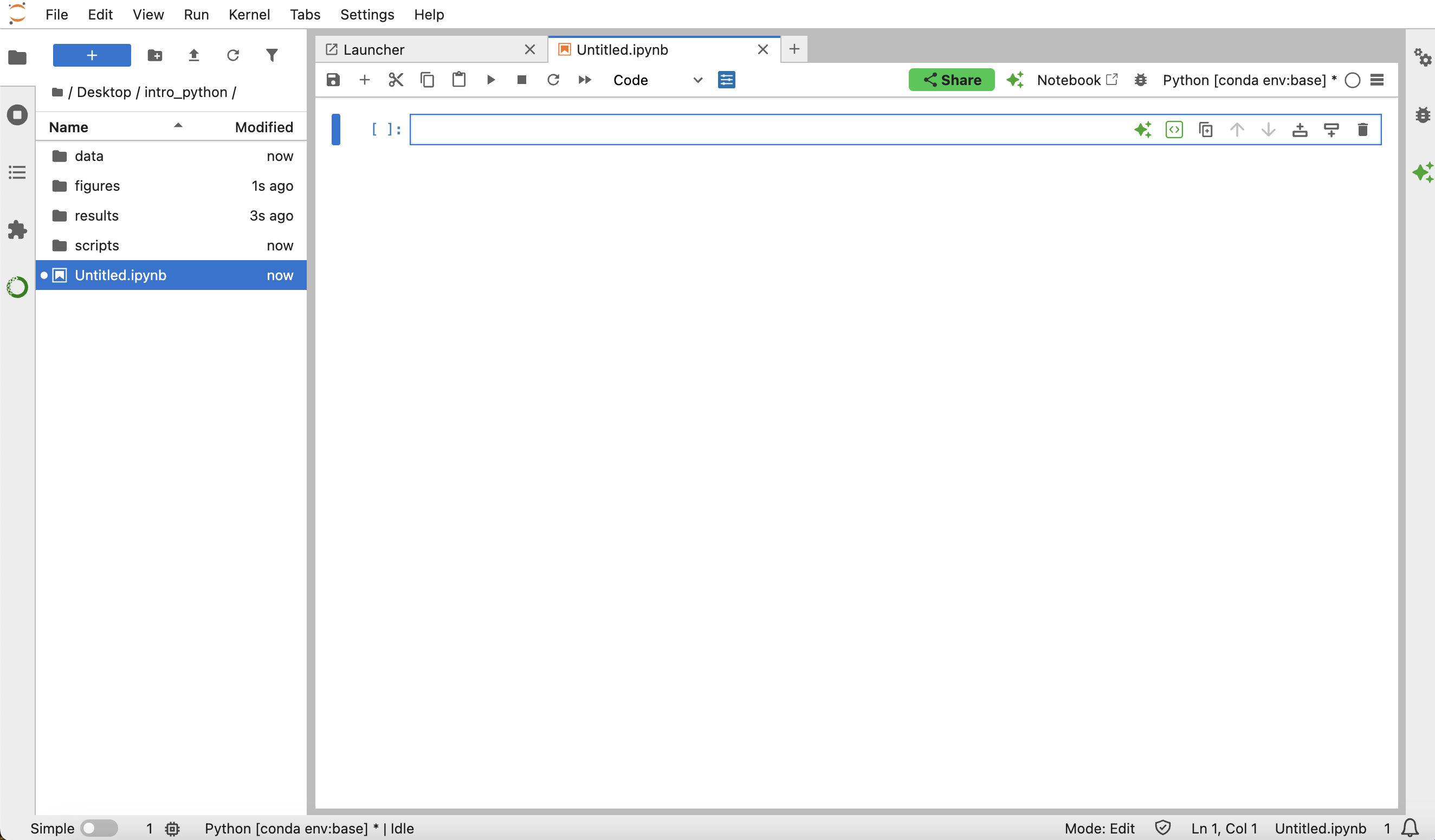Image resolution: width=1435 pixels, height=840 pixels.
Task: Open the Kernel menu
Action: (249, 14)
